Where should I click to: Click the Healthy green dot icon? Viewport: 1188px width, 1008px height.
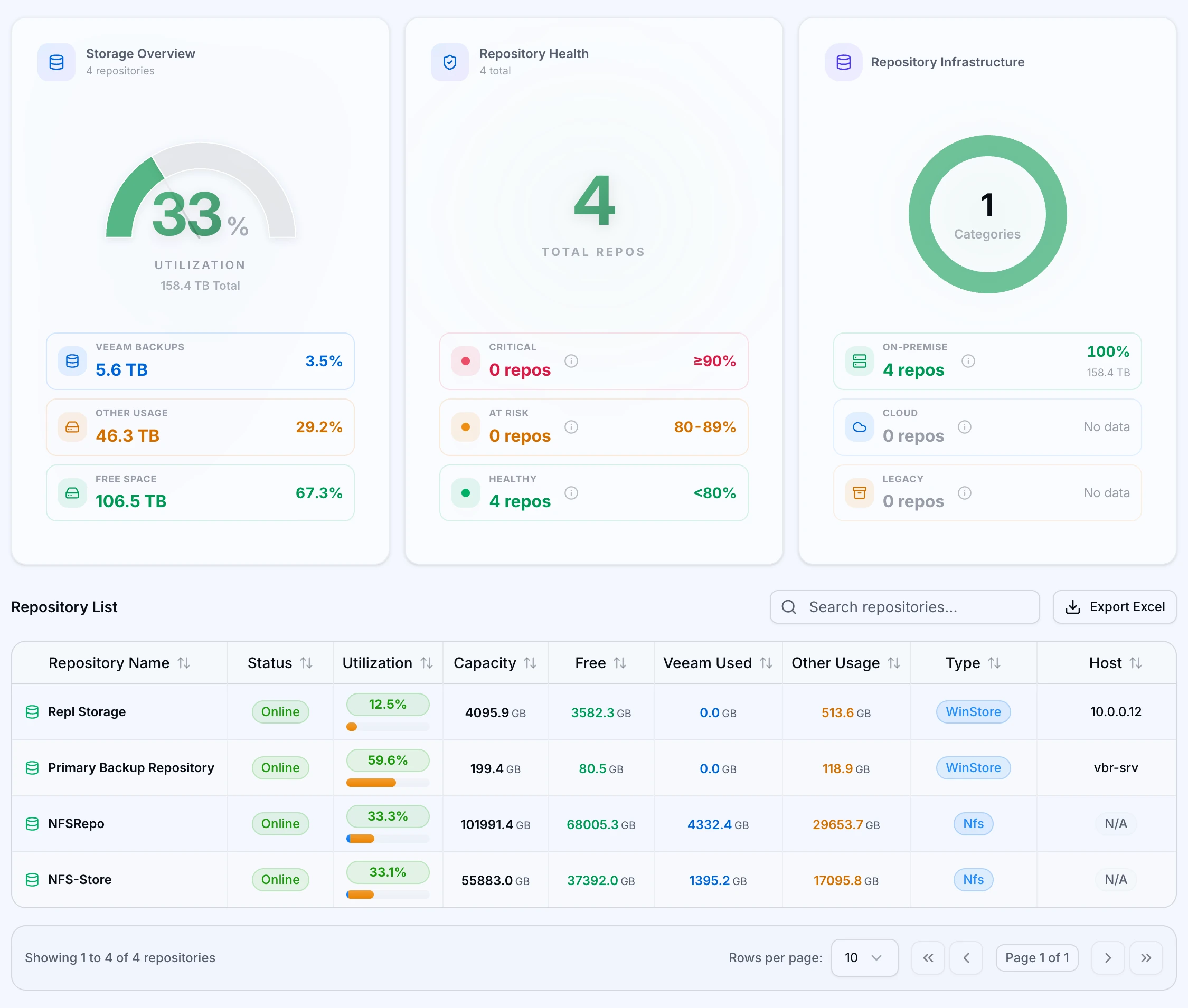(x=465, y=492)
